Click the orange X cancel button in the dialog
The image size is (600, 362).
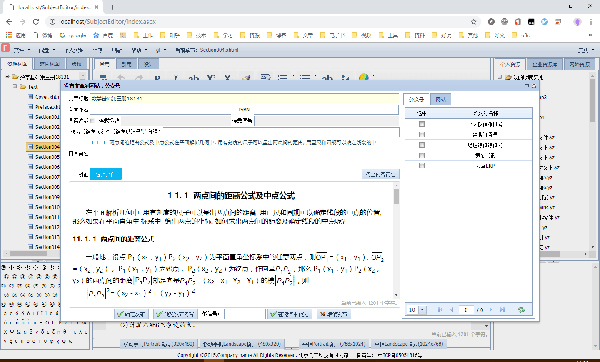(334, 314)
